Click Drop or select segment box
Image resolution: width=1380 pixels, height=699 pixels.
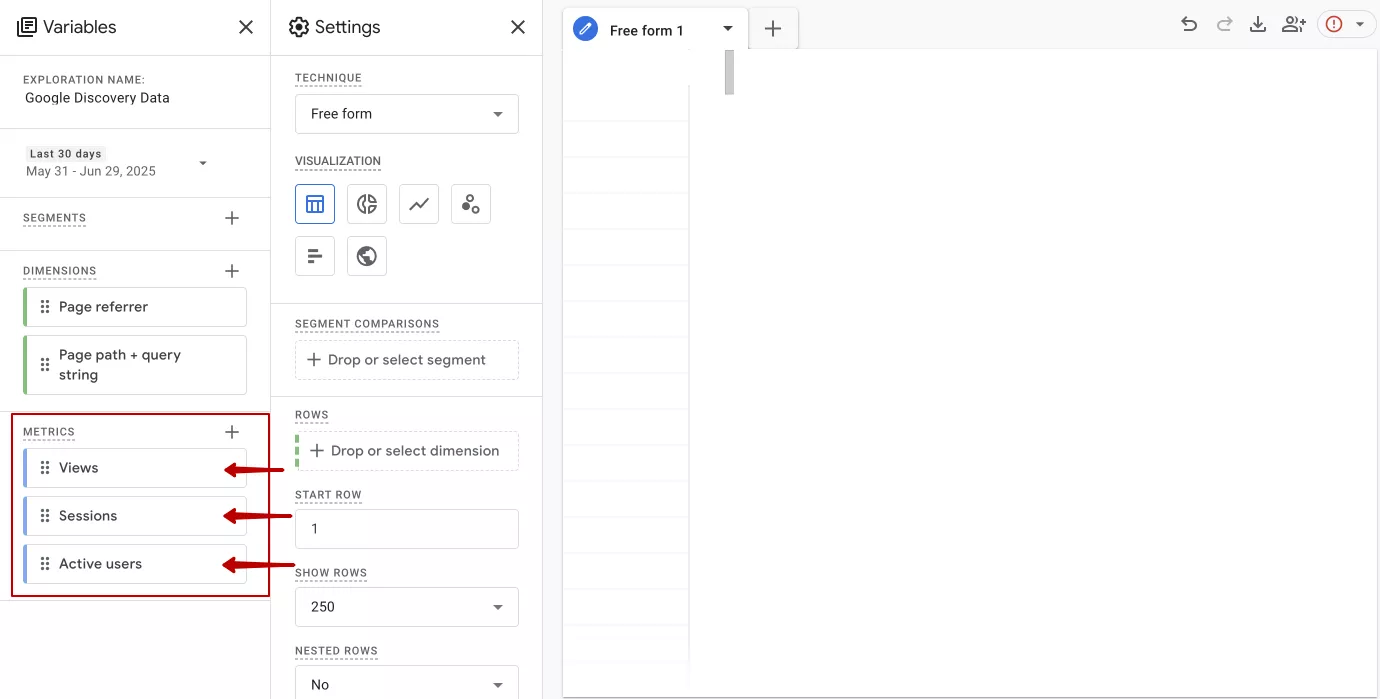point(406,360)
